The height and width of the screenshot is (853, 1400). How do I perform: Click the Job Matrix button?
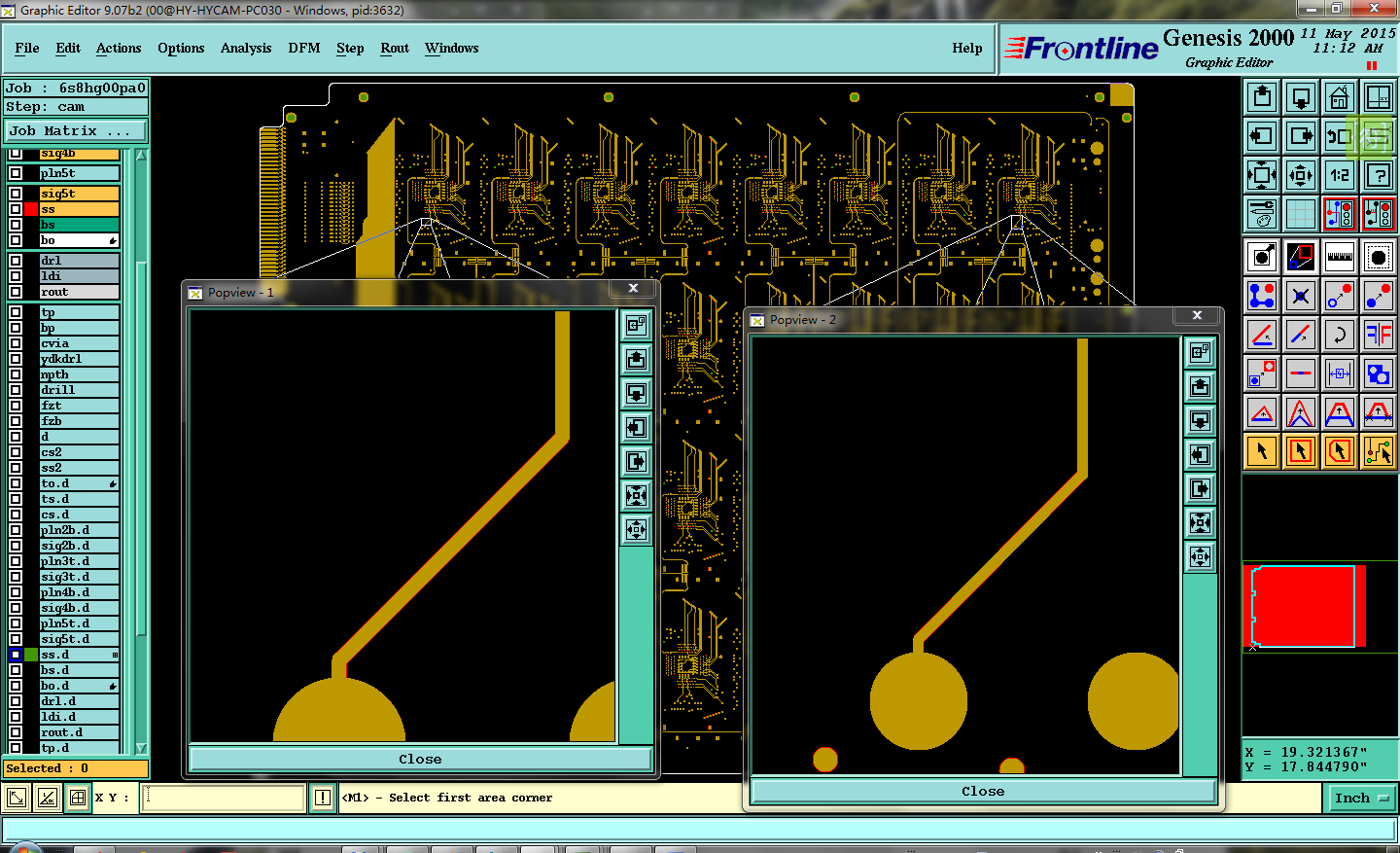point(76,130)
